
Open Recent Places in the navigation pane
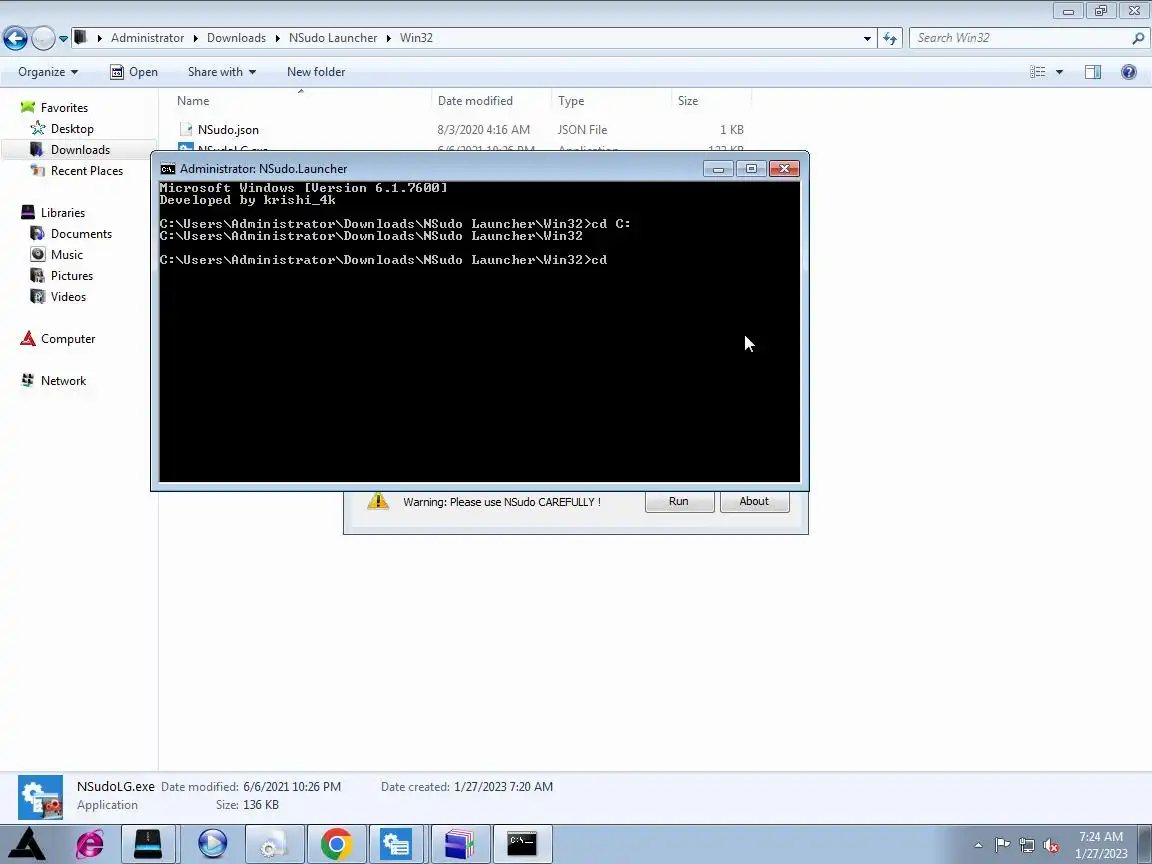click(87, 170)
